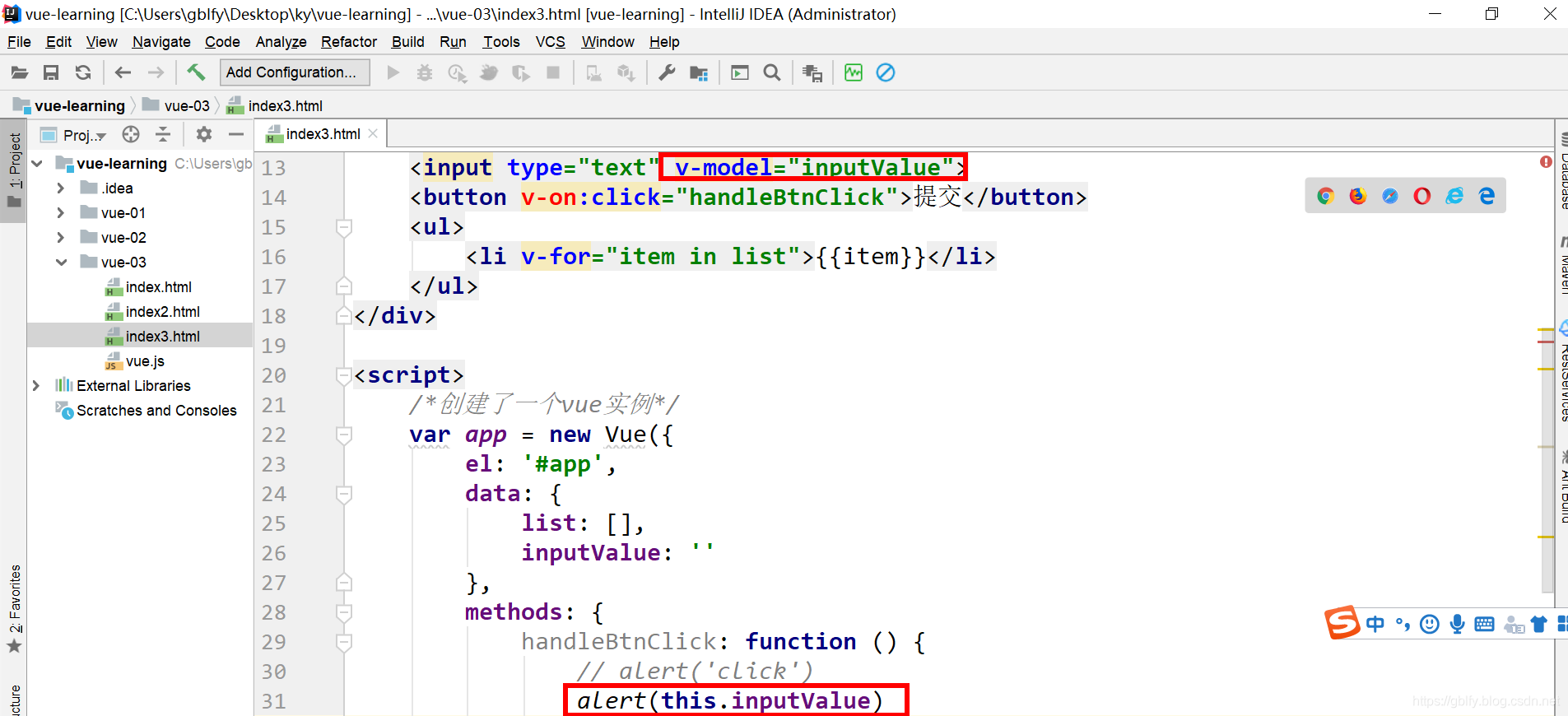Open the Refactor menu
This screenshot has width=1568, height=716.
349,42
